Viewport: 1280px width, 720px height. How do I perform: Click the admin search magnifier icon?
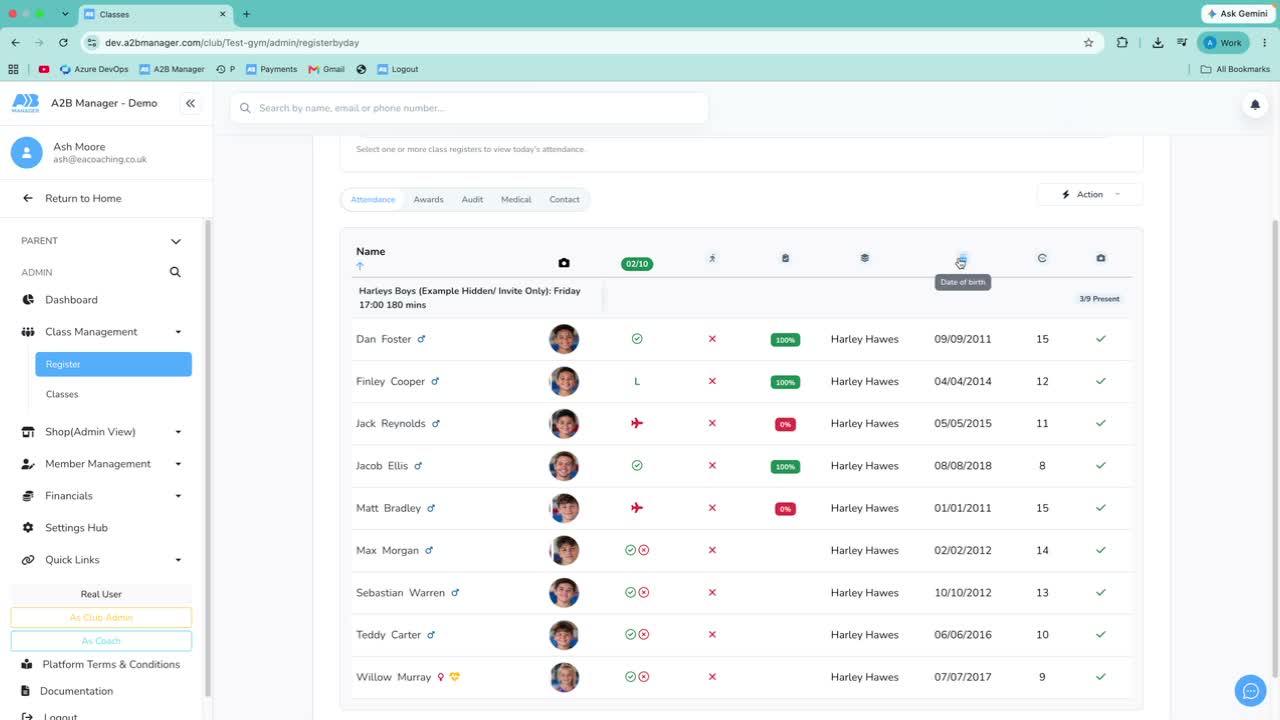point(175,272)
